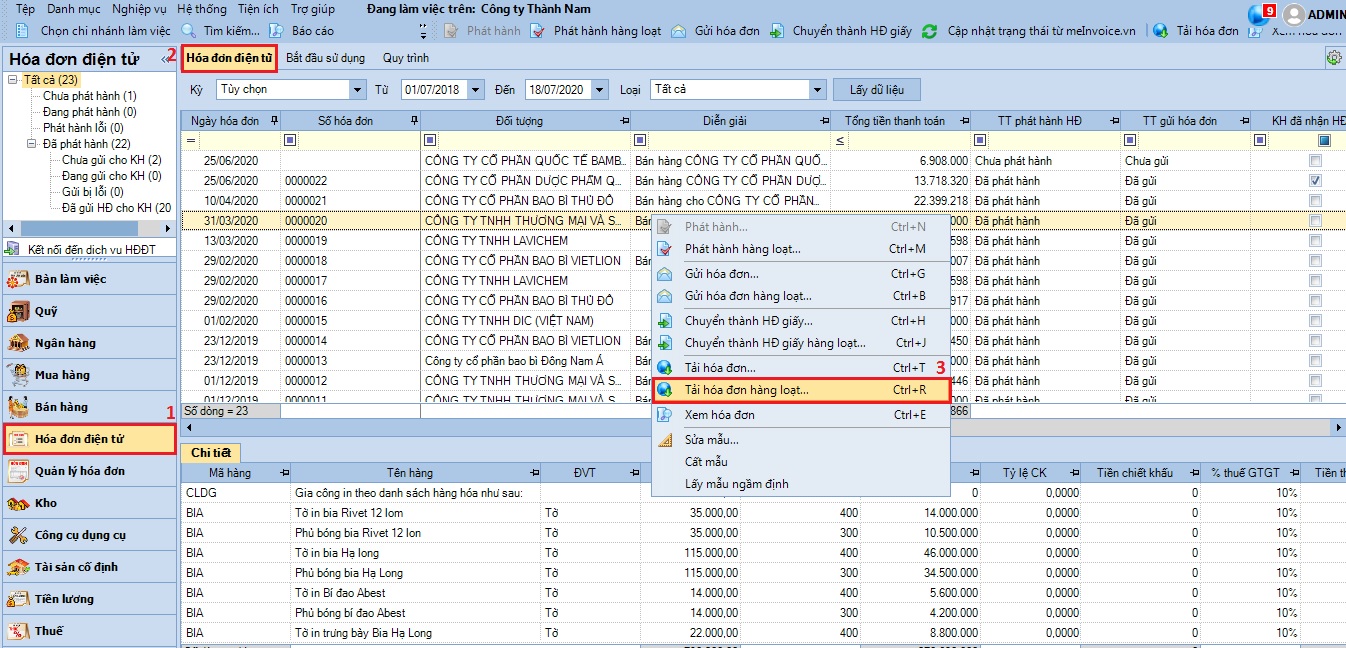Click the Tìm kiếm magnifier icon
1346x648 pixels.
tap(187, 31)
